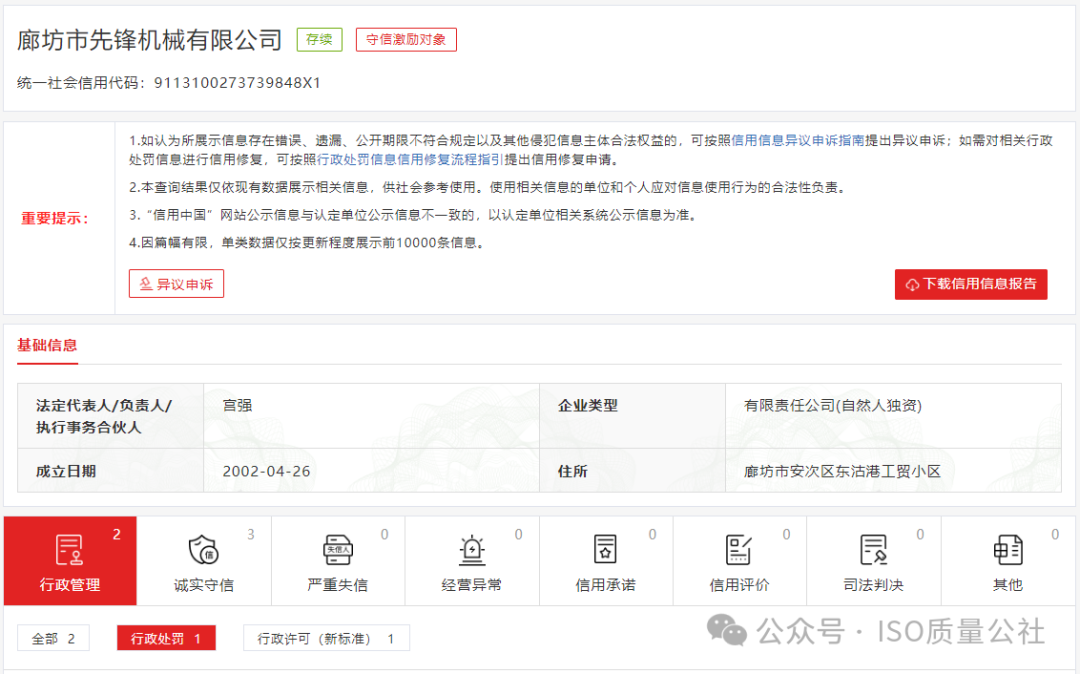Open the 经营异常 alert icon
Viewport: 1080px width, 674px height.
pos(471,550)
